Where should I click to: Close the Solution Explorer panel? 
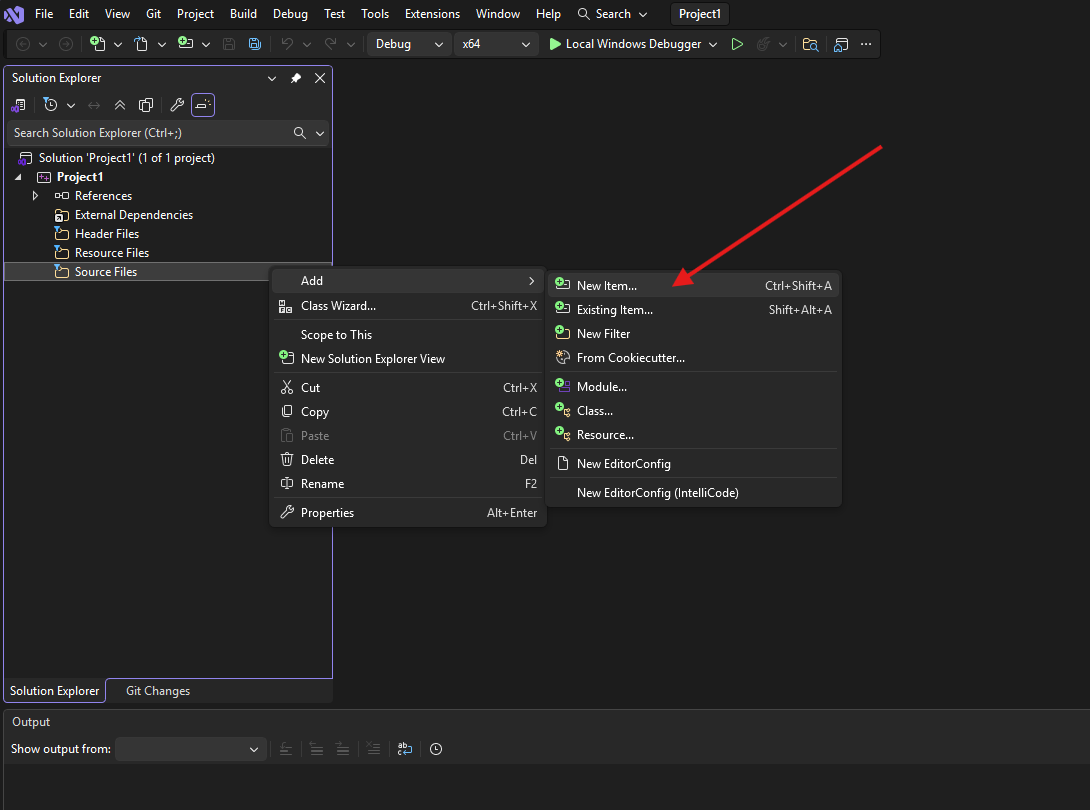pos(320,78)
